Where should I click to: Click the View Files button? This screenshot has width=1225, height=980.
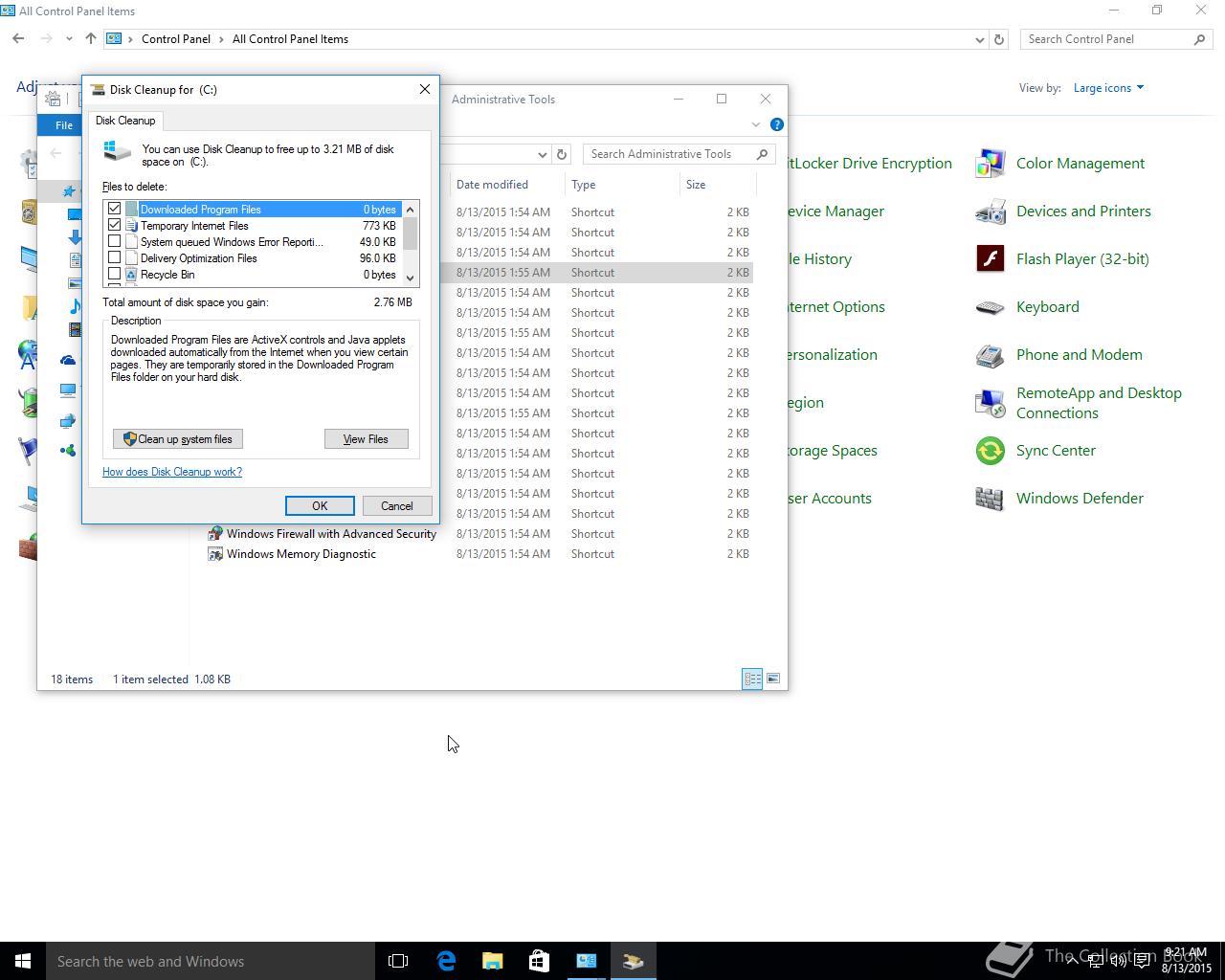[366, 439]
